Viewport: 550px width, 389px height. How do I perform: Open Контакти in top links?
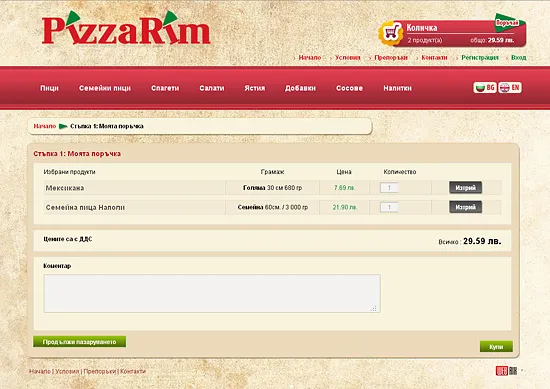point(434,58)
